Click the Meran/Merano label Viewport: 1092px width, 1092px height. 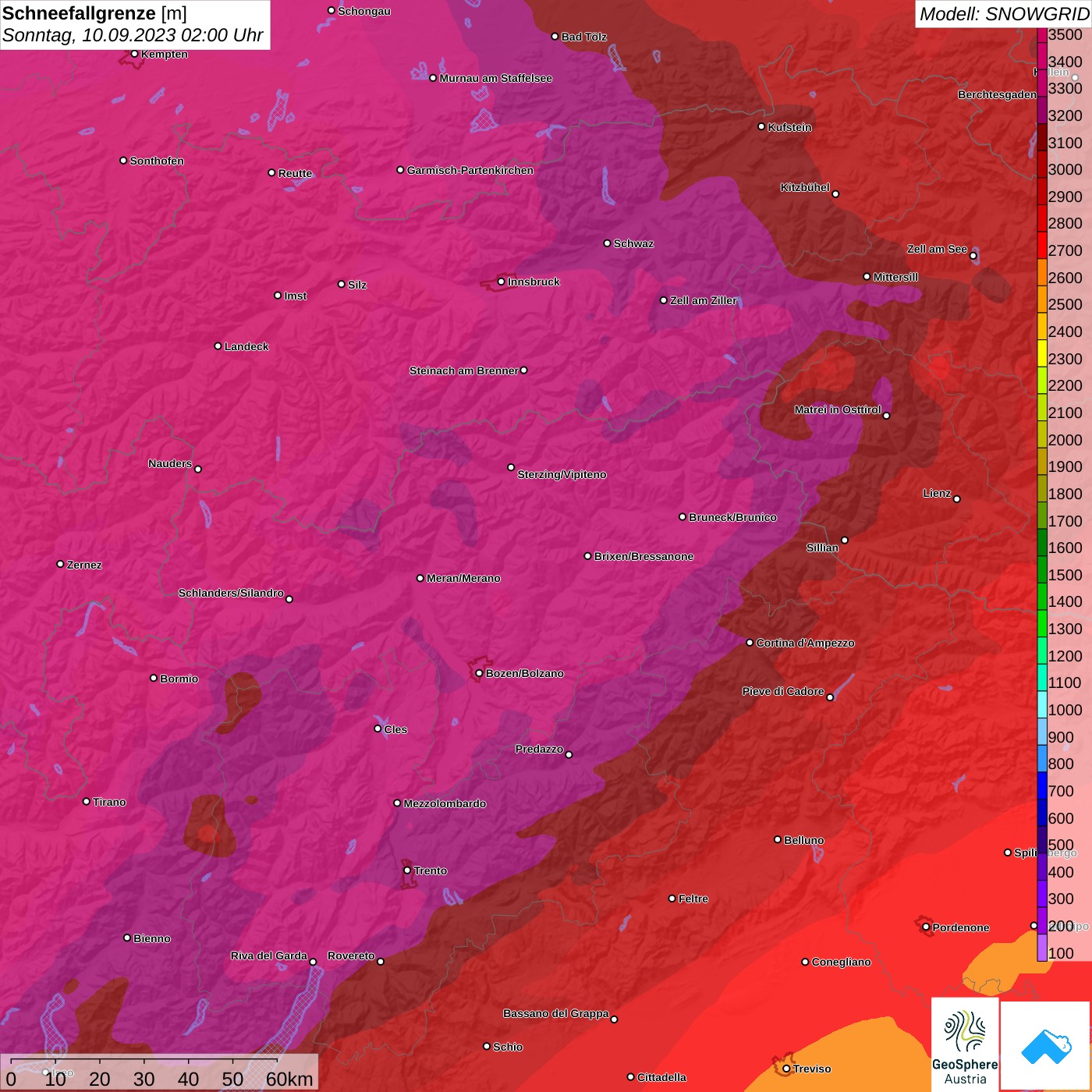pos(463,578)
